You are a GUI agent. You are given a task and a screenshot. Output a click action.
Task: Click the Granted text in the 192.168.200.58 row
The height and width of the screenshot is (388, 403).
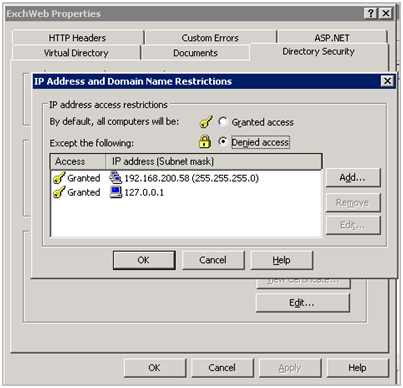tap(84, 178)
